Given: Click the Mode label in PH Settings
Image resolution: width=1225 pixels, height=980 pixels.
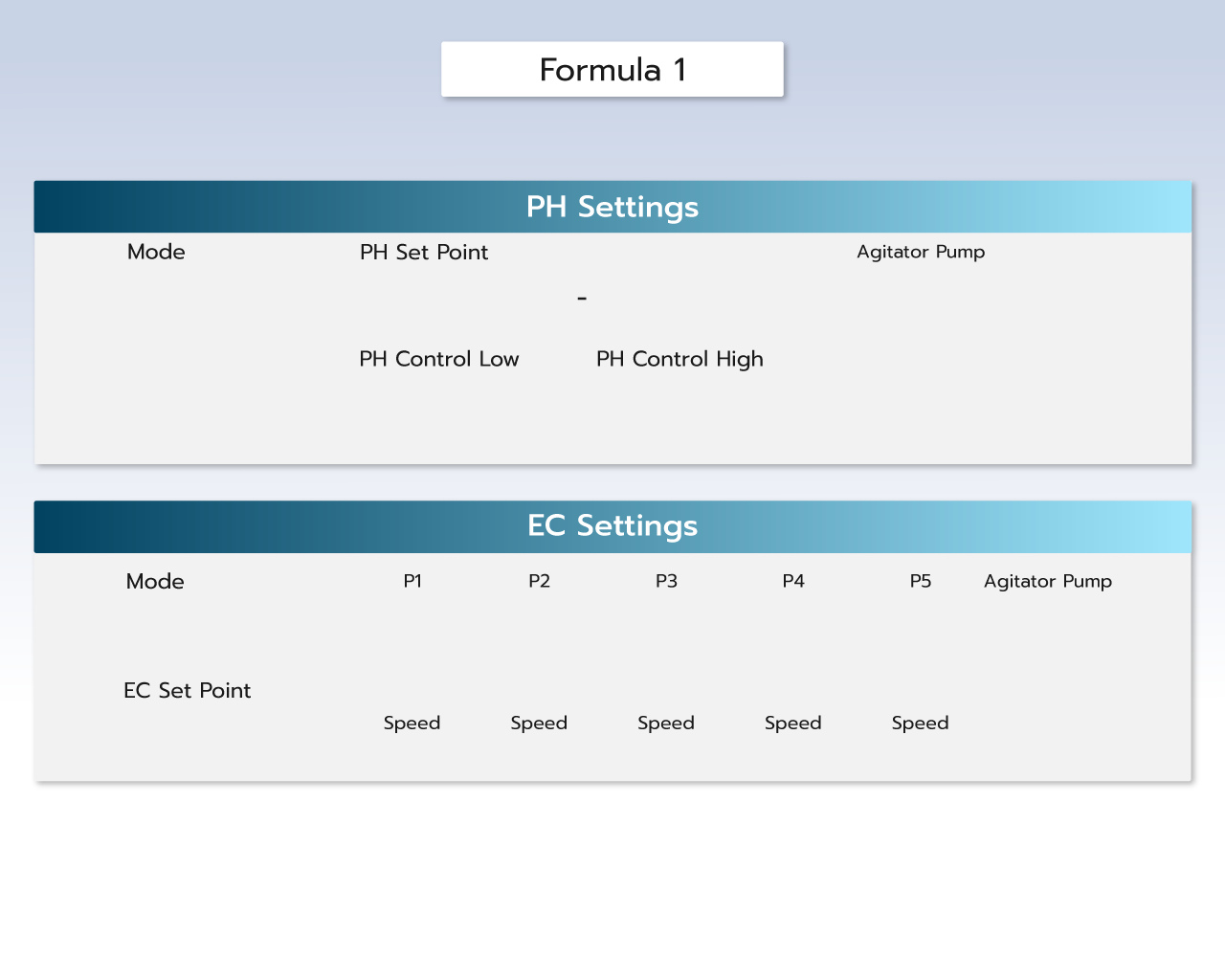Looking at the screenshot, I should [156, 252].
